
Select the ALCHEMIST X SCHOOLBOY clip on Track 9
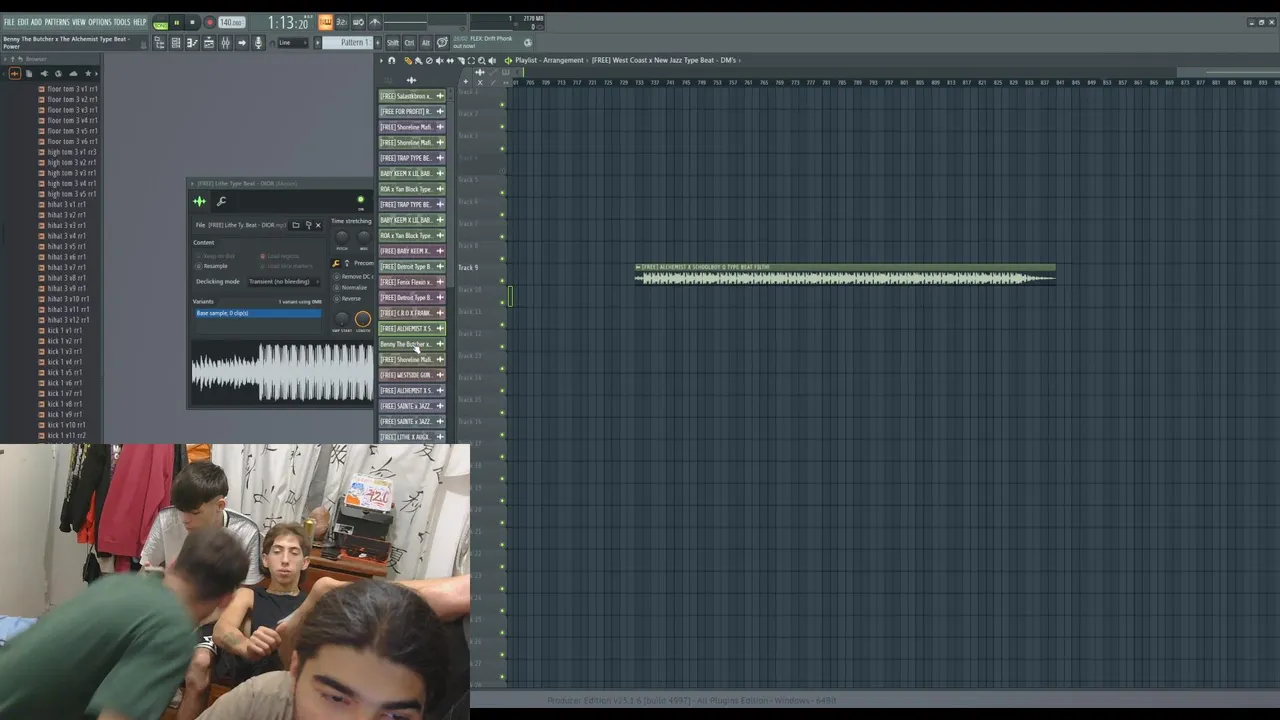coord(845,274)
